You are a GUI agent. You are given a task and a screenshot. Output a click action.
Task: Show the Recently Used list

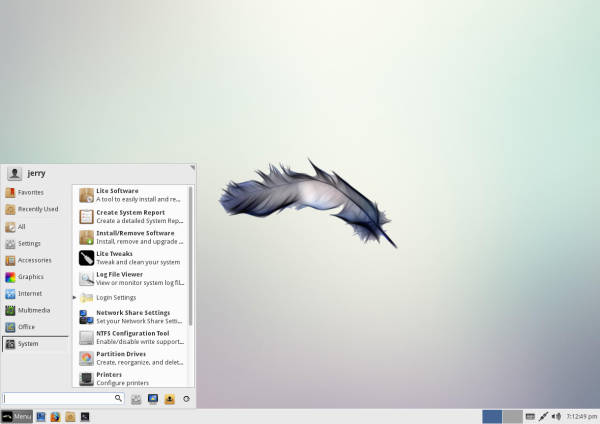pyautogui.click(x=37, y=209)
